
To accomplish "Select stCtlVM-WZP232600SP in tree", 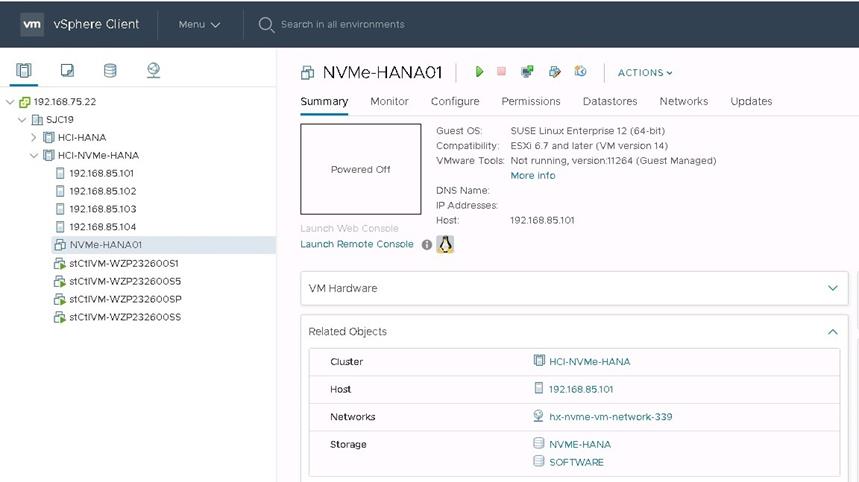I will click(125, 299).
